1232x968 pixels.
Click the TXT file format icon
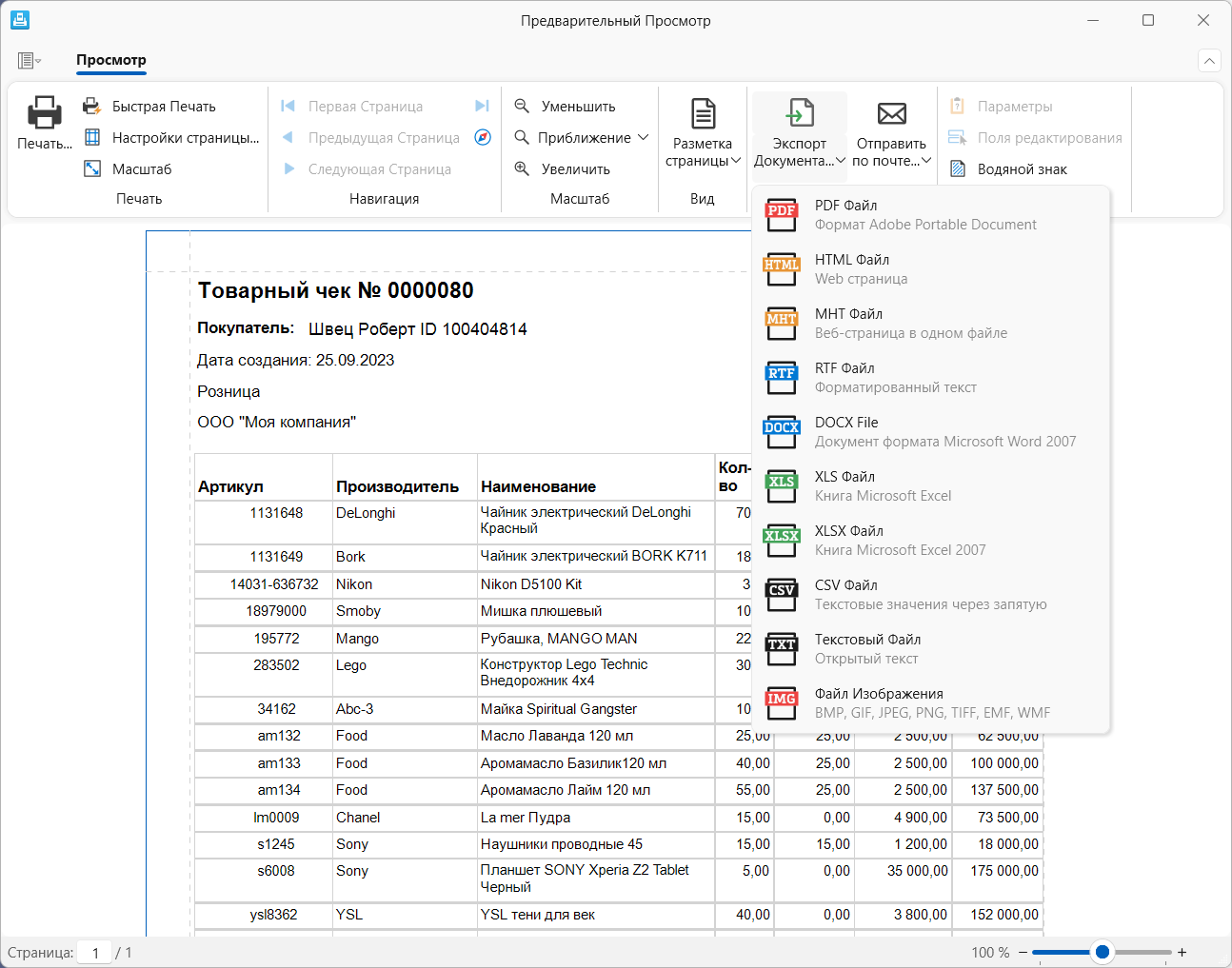tap(782, 649)
